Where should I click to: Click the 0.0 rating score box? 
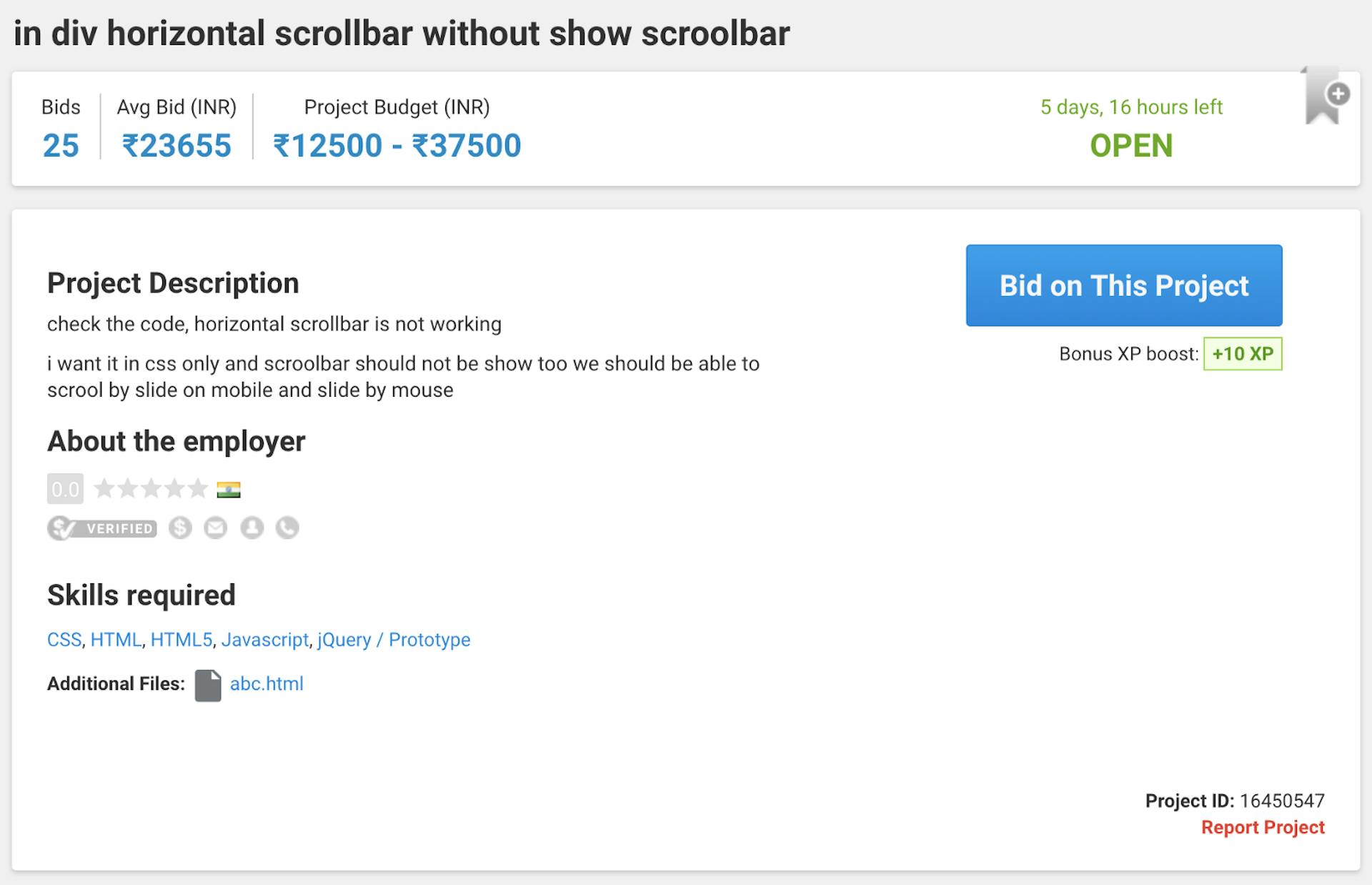[65, 489]
